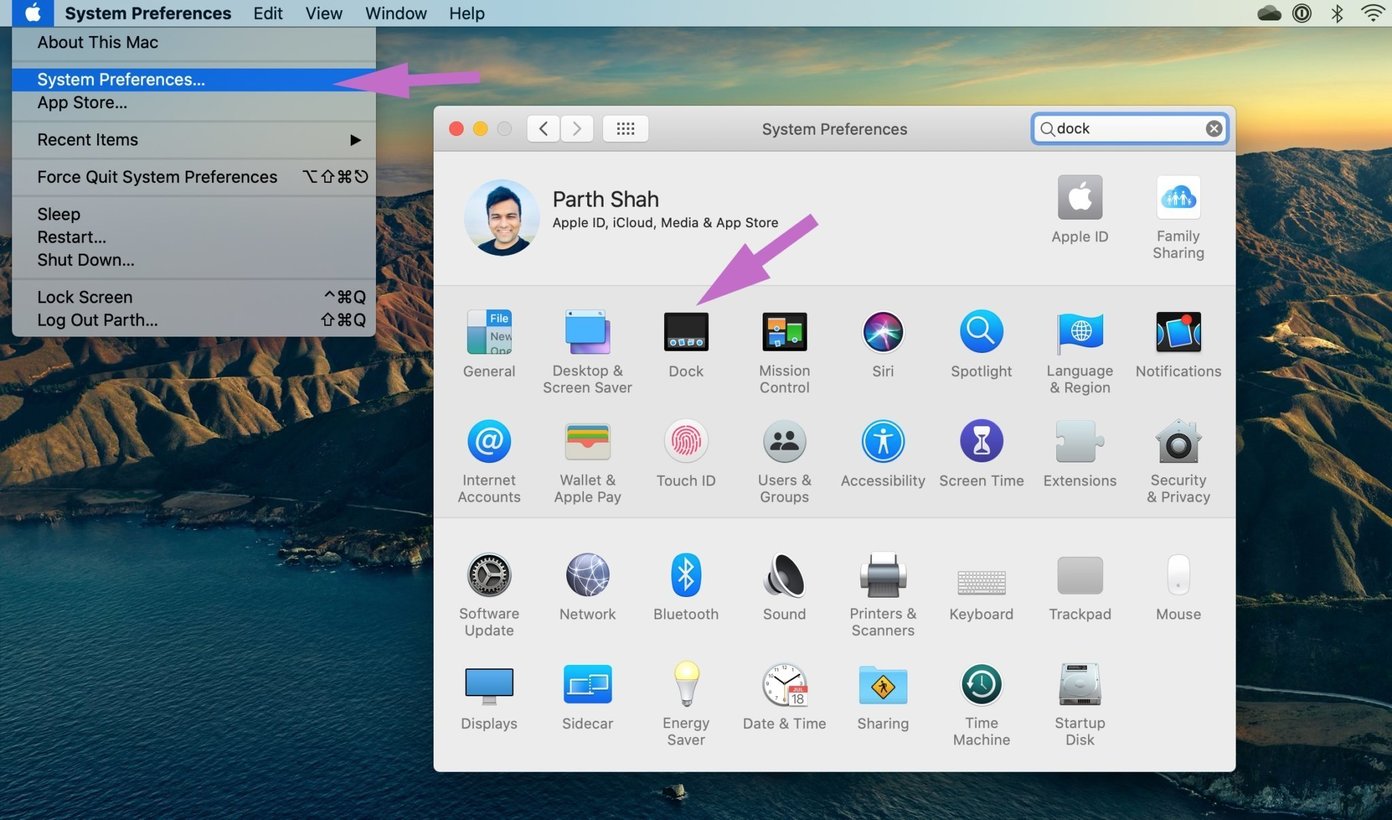Open the show-all preferences grid view
The width and height of the screenshot is (1392, 820).
(x=625, y=128)
